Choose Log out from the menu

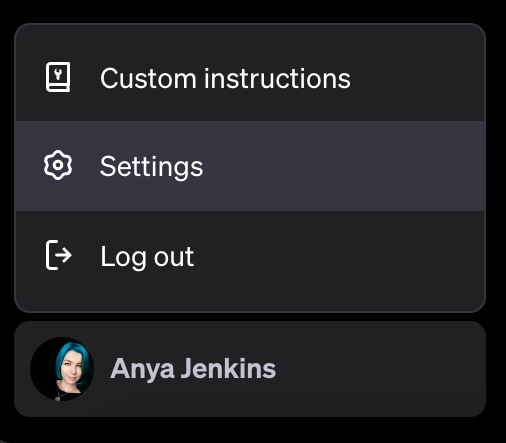coord(250,256)
